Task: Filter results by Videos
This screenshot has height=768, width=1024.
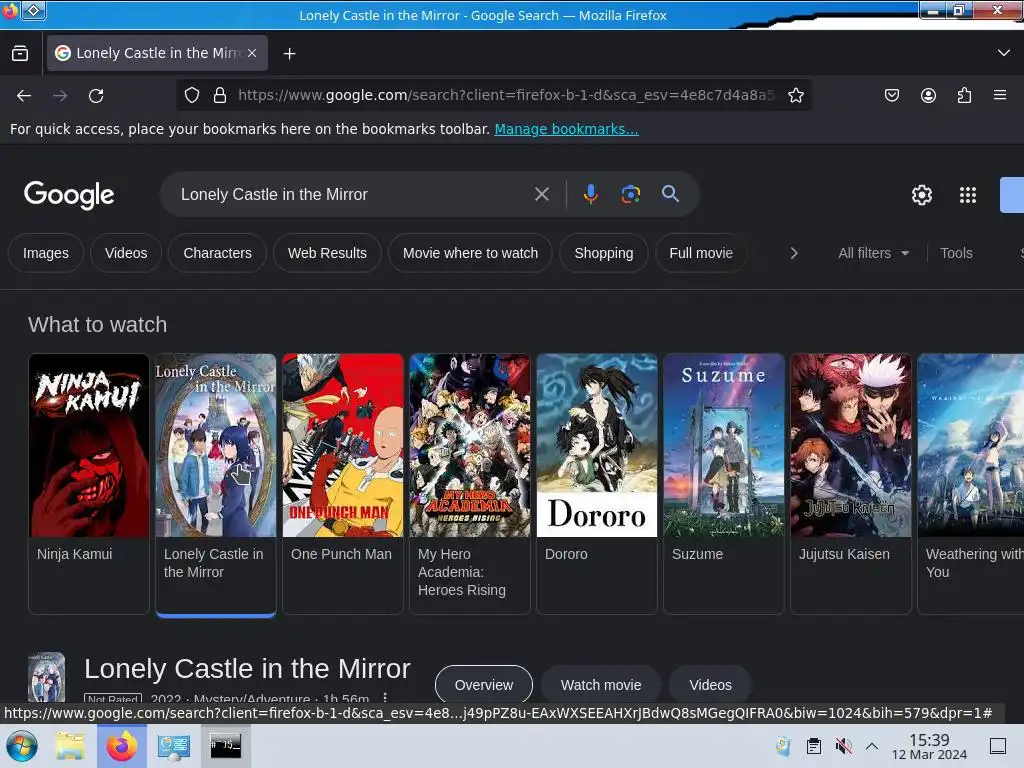Action: (x=126, y=253)
